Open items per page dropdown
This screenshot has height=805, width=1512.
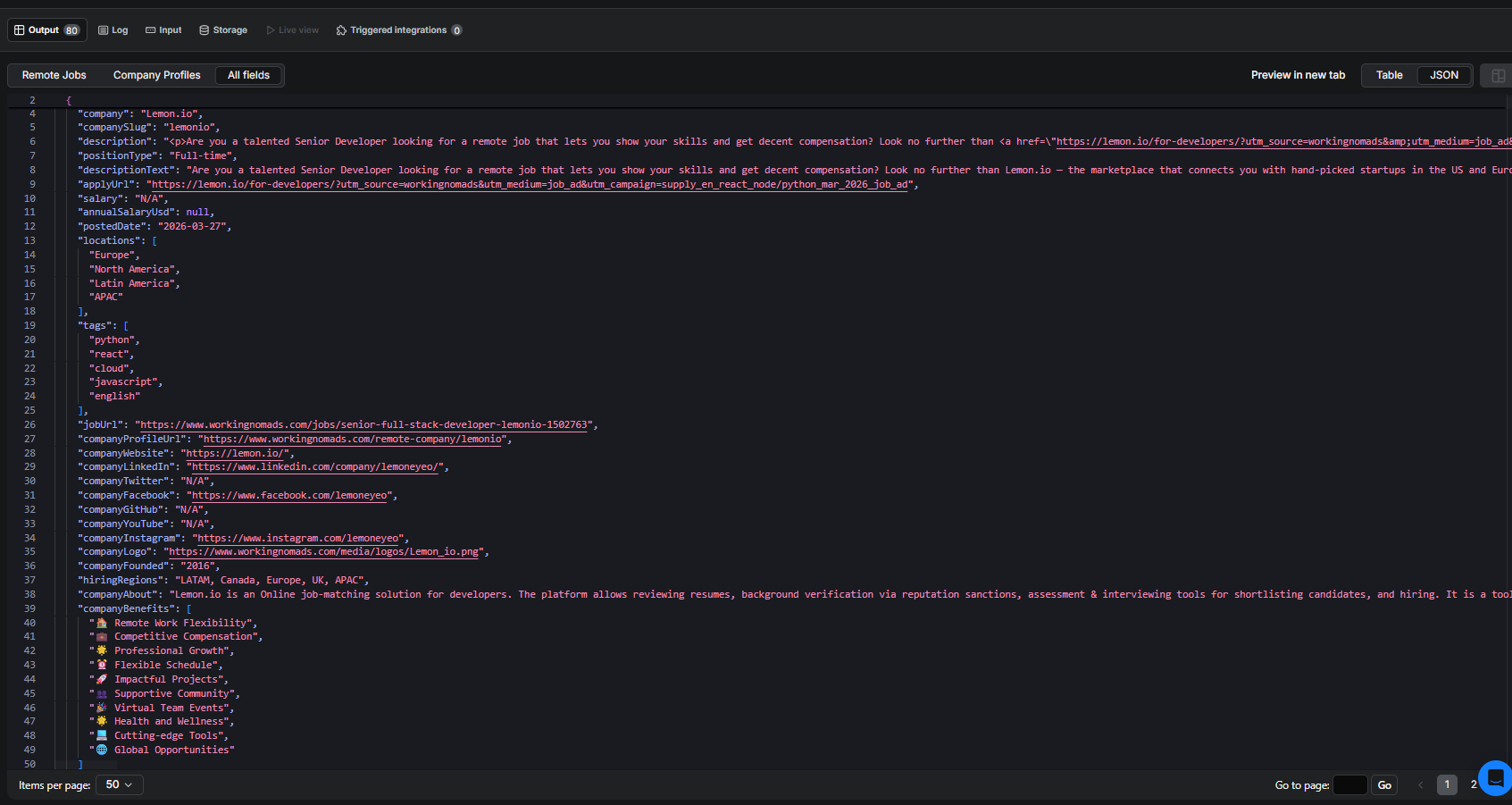119,784
